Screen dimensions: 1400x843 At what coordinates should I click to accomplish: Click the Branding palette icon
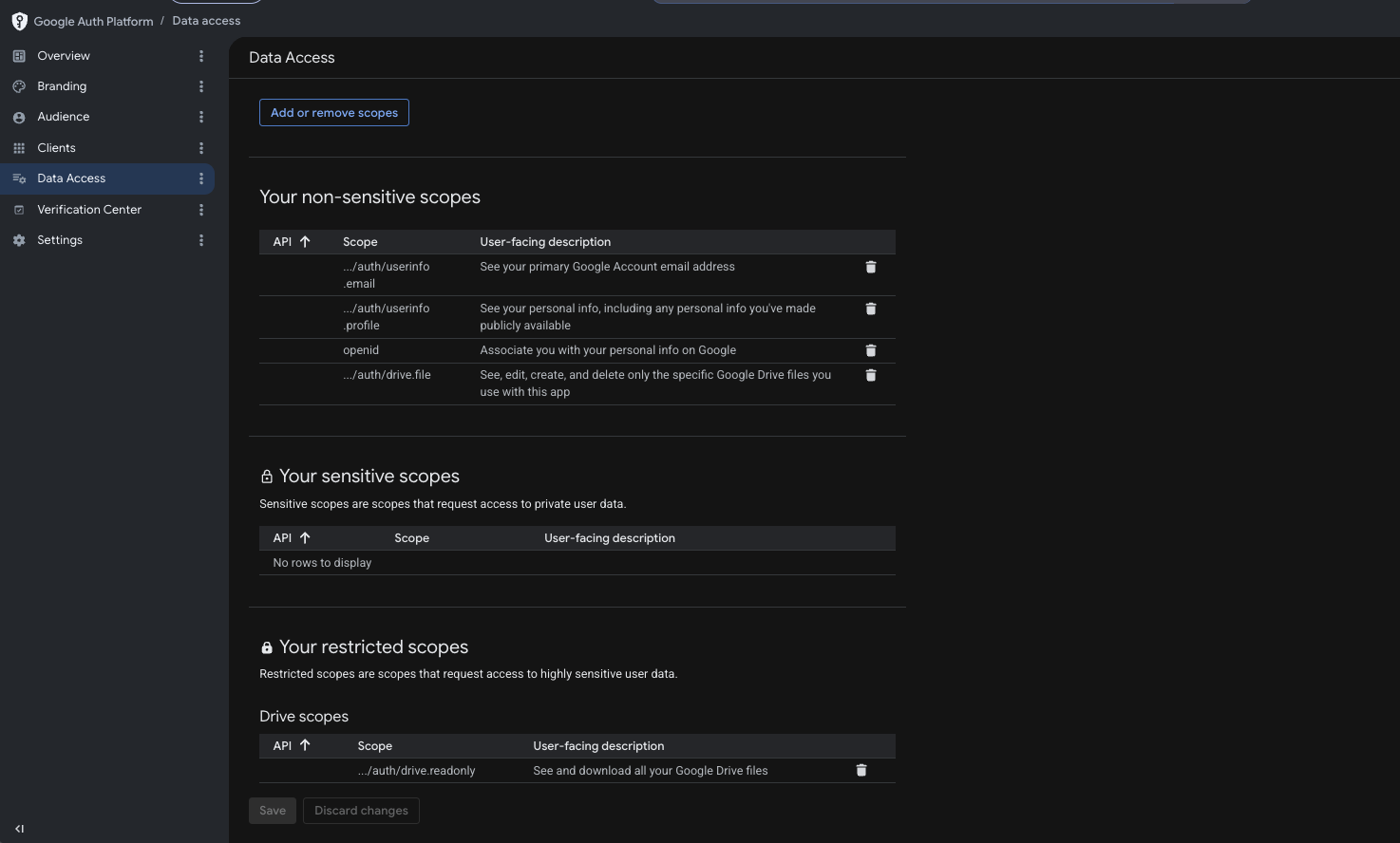[19, 86]
